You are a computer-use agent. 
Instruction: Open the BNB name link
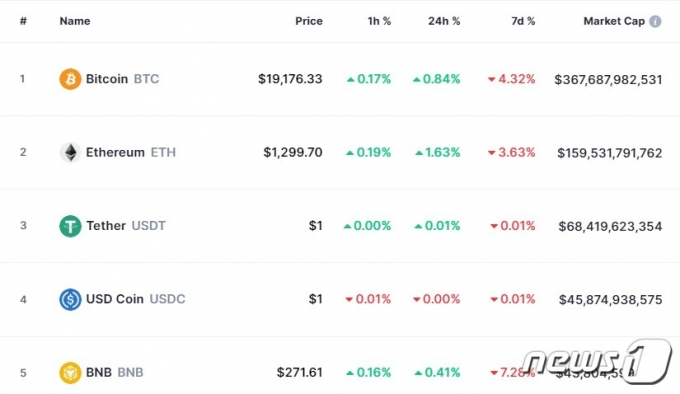114,372
